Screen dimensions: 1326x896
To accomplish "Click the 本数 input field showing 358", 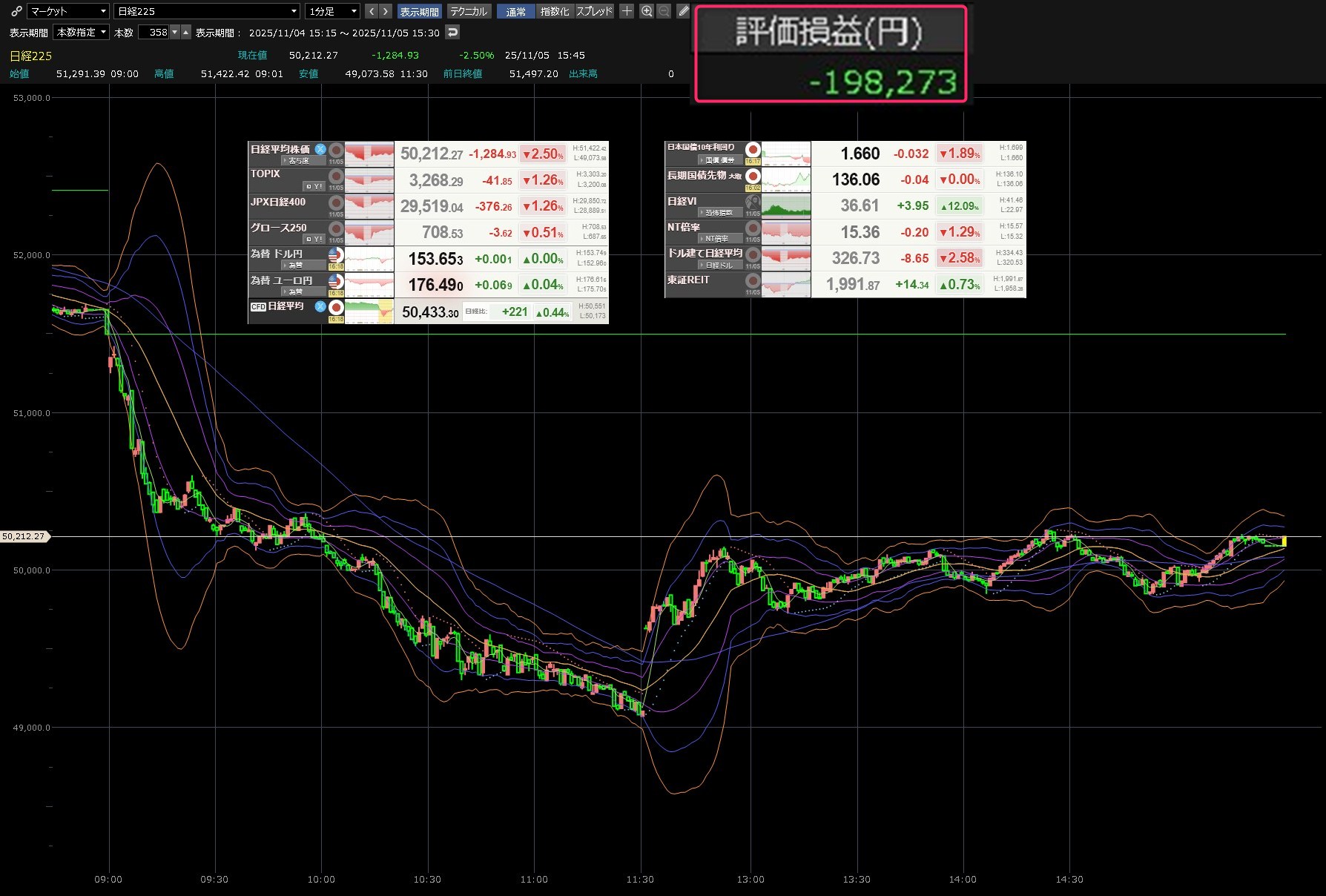I will click(154, 32).
